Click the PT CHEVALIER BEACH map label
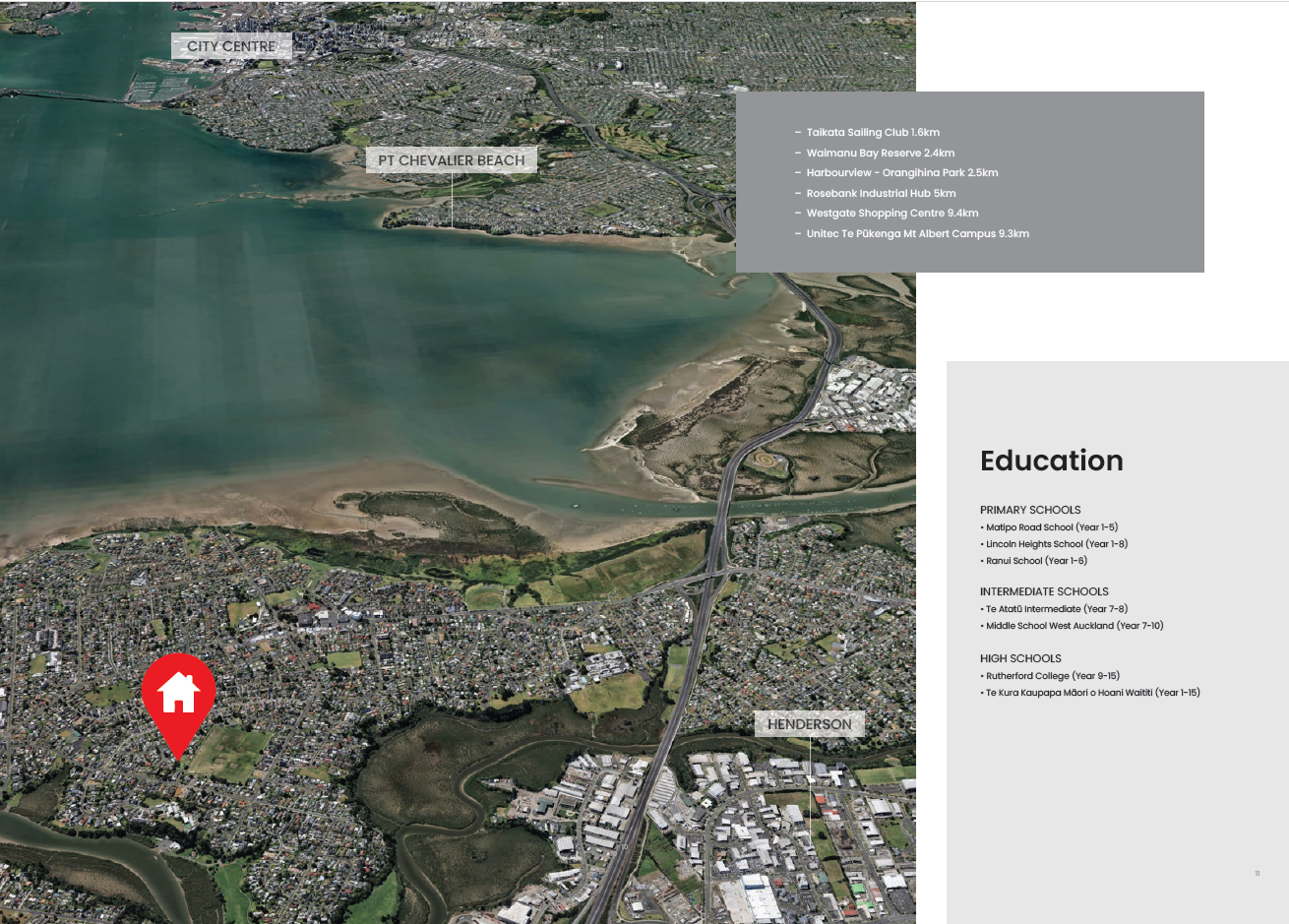This screenshot has height=924, width=1289. [452, 160]
